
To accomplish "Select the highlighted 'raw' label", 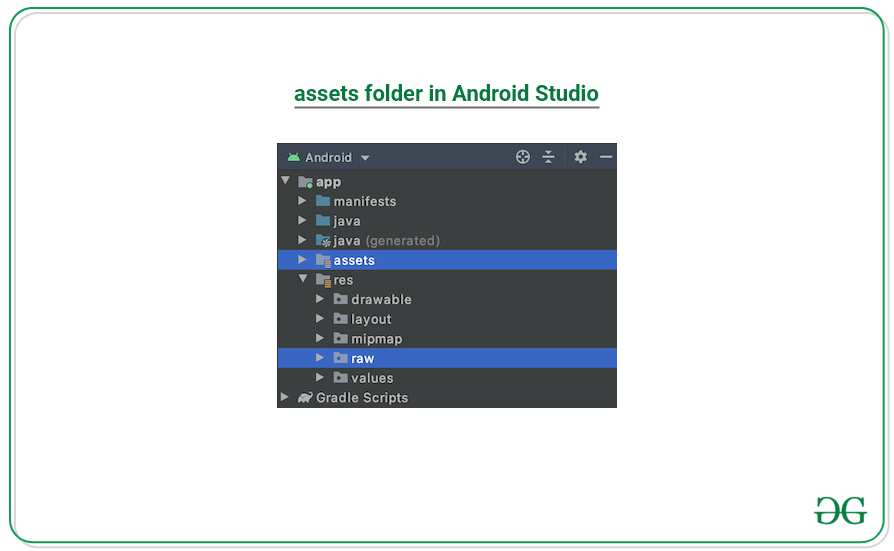I will click(363, 359).
